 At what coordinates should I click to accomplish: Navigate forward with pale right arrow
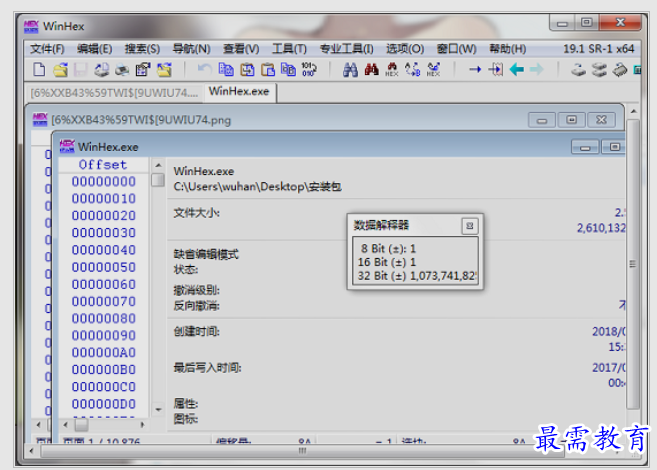point(537,69)
